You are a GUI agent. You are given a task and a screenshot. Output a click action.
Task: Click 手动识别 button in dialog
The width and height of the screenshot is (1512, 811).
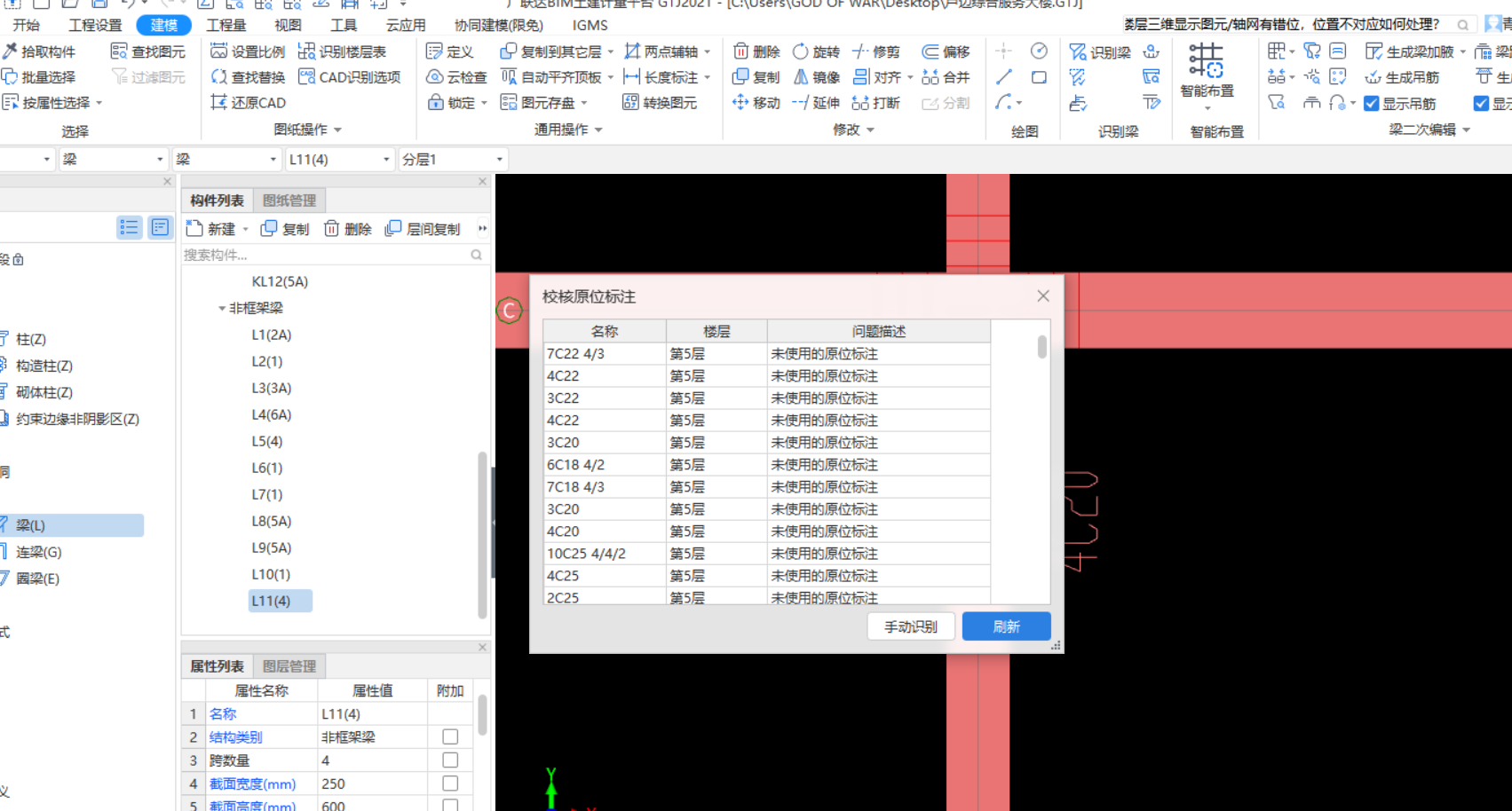(x=911, y=626)
